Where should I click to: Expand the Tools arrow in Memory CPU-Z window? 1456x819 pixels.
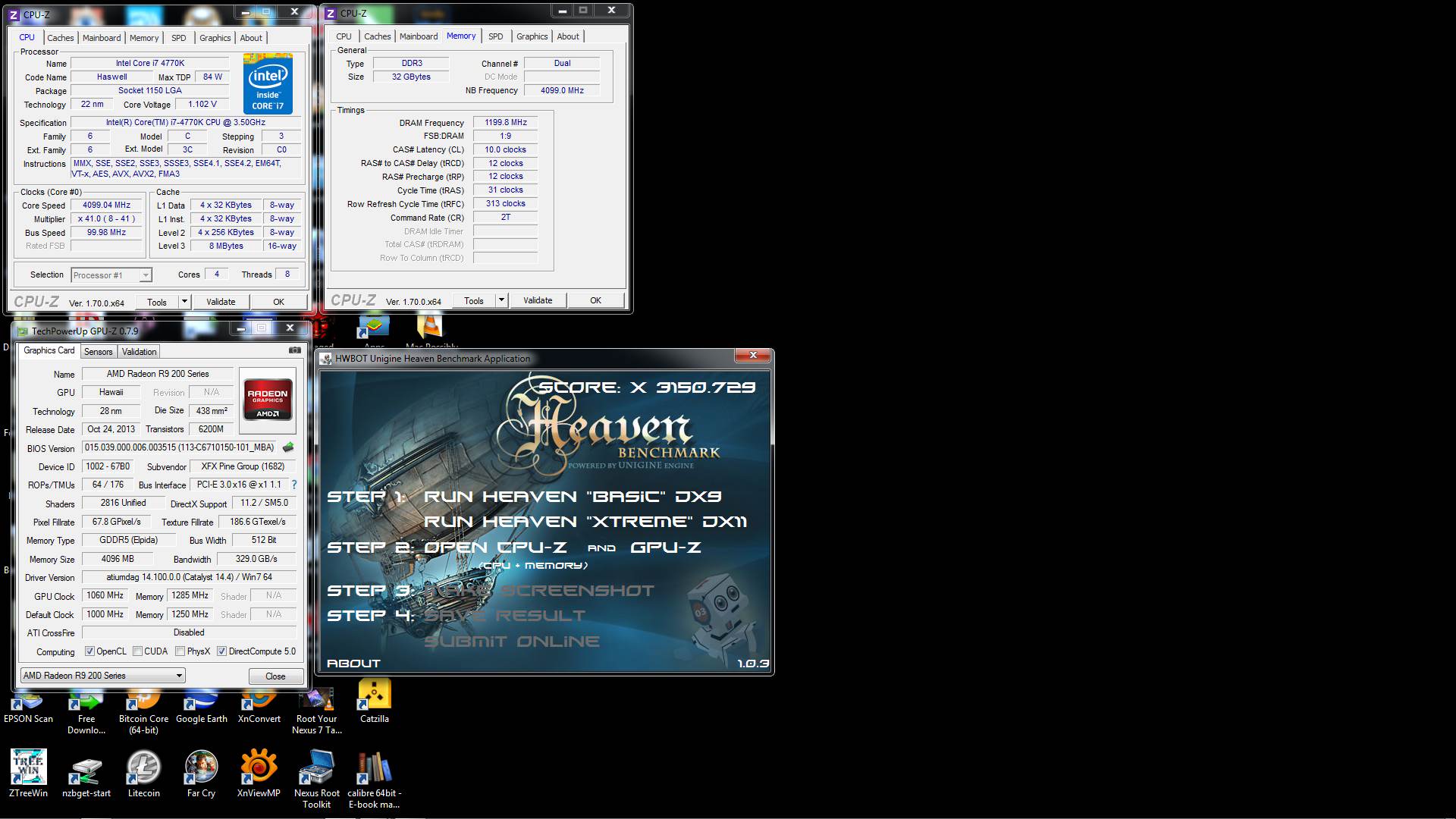coord(500,300)
